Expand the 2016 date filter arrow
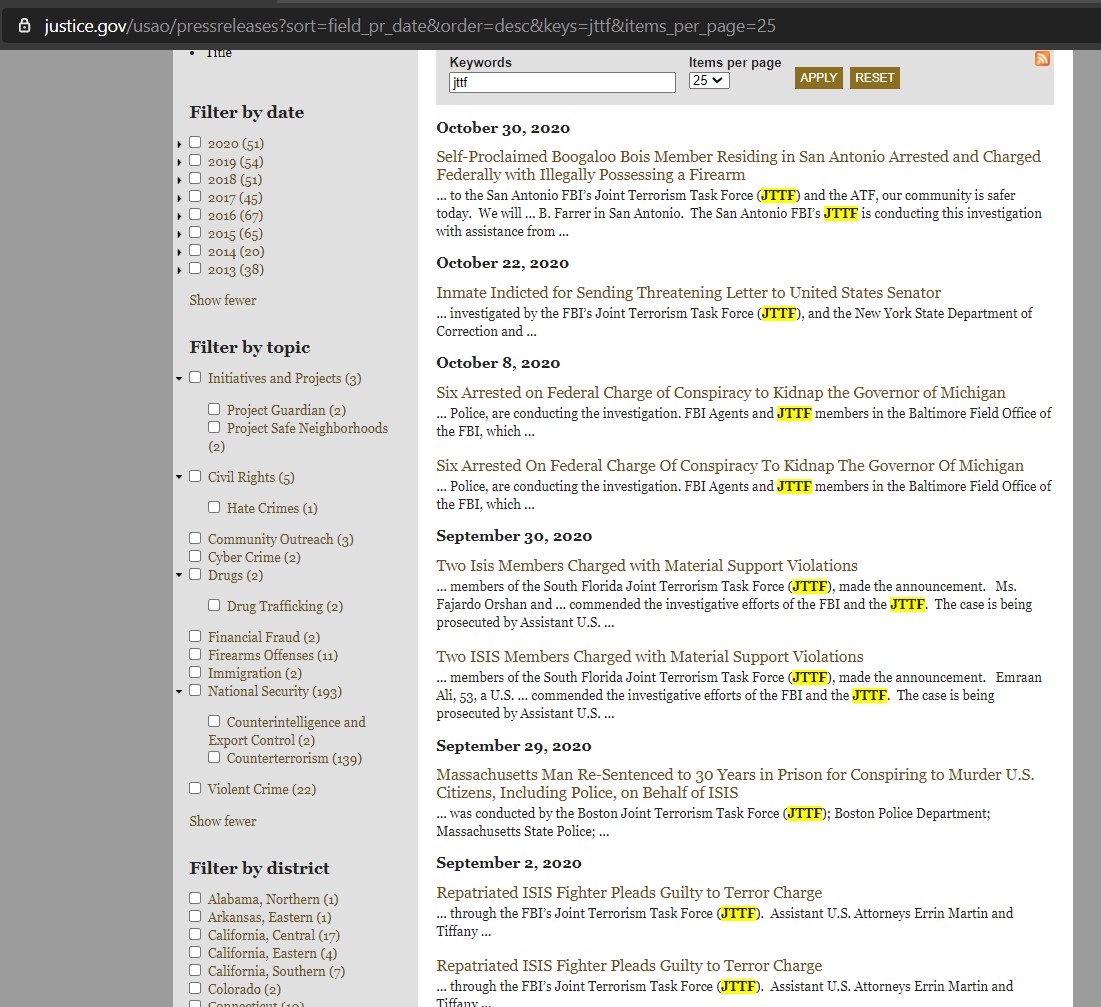 coord(180,216)
